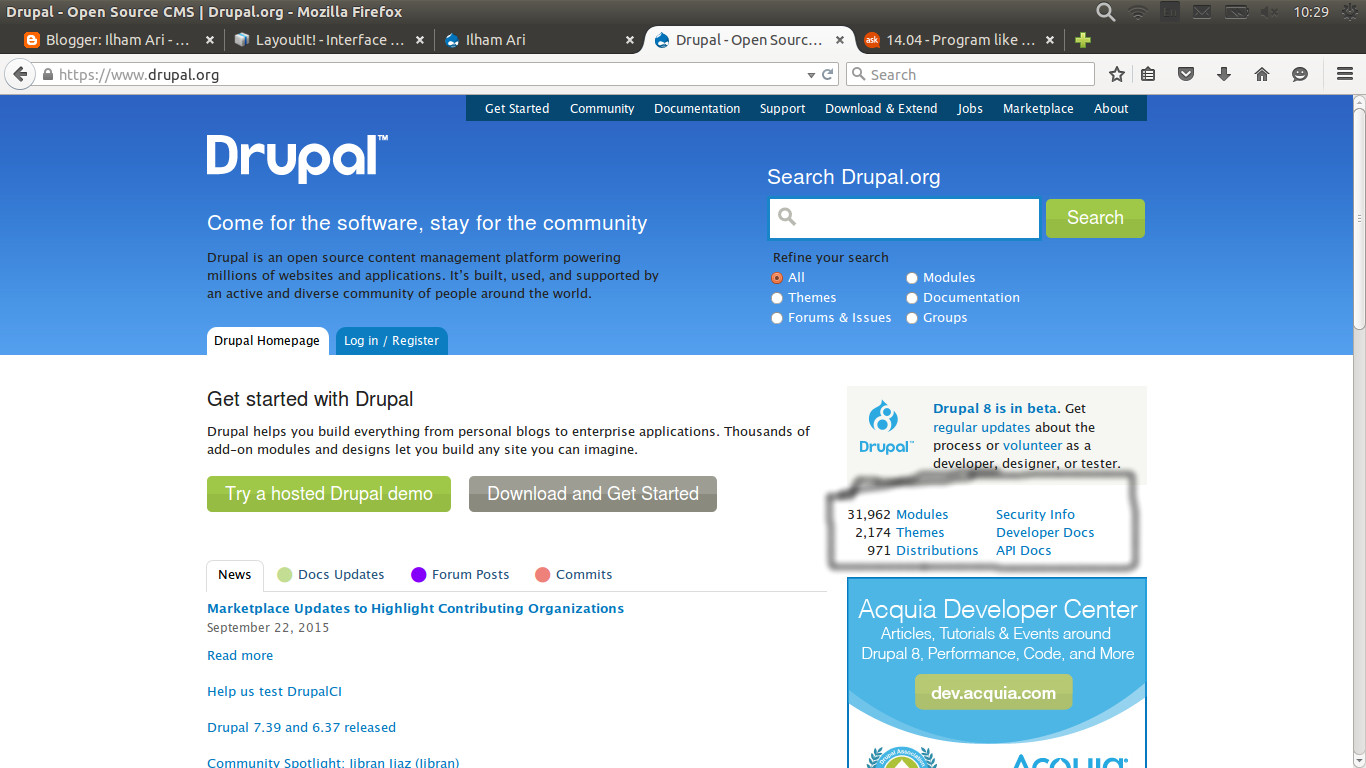This screenshot has height=768, width=1366.
Task: Click the Drupal logo in header
Action: tap(297, 159)
